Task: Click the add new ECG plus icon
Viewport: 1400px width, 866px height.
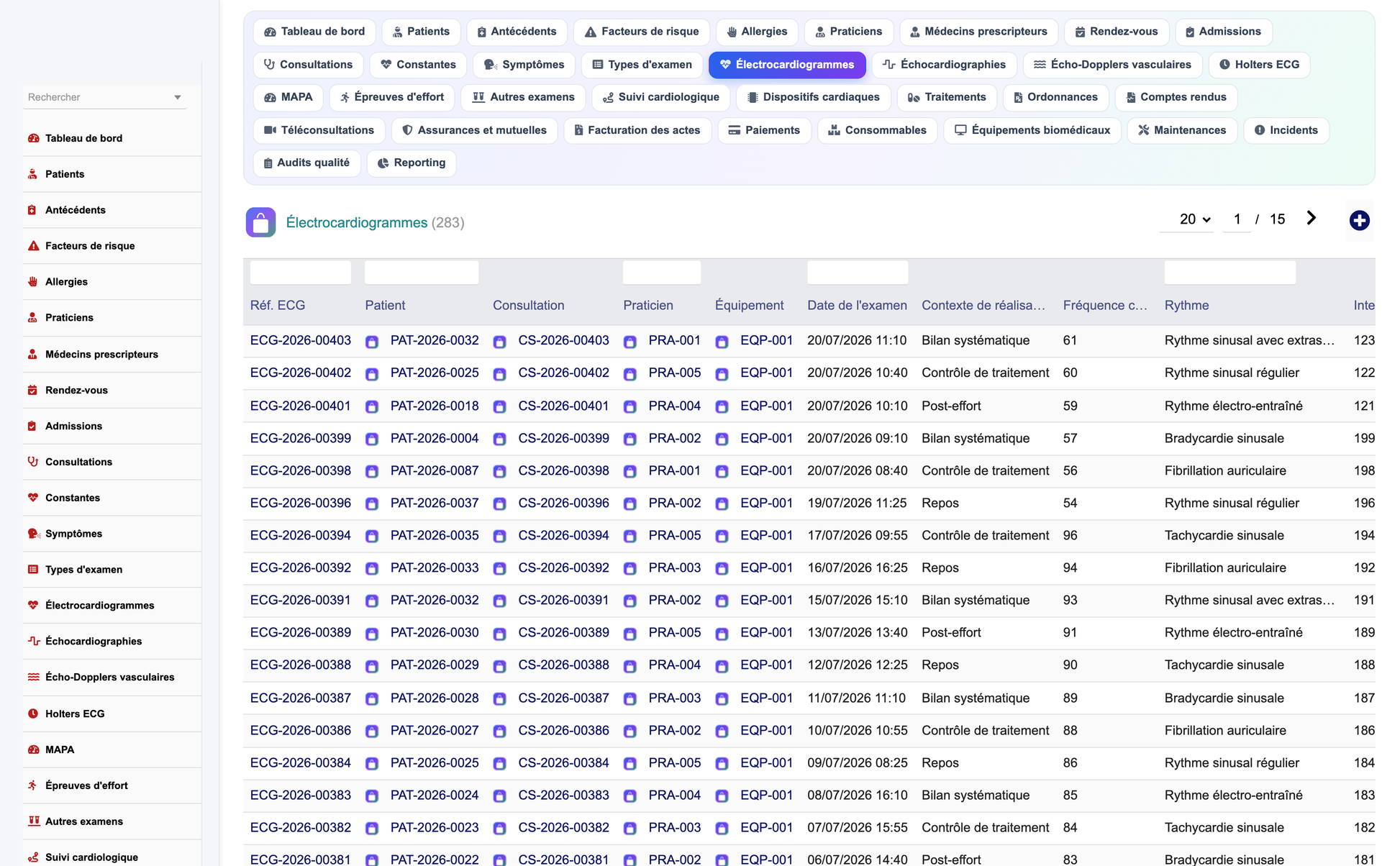Action: 1359,220
